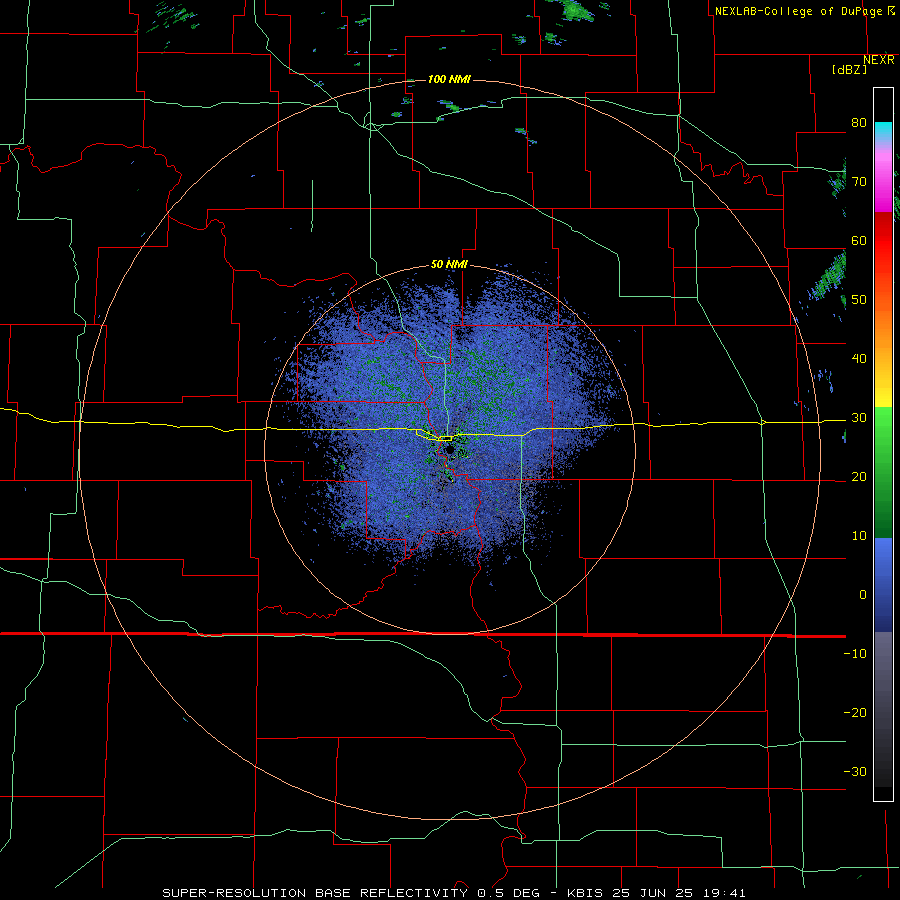The image size is (900, 900).
Task: Click the "NEXLAB-College of DuPage" header text
Action: tap(798, 11)
